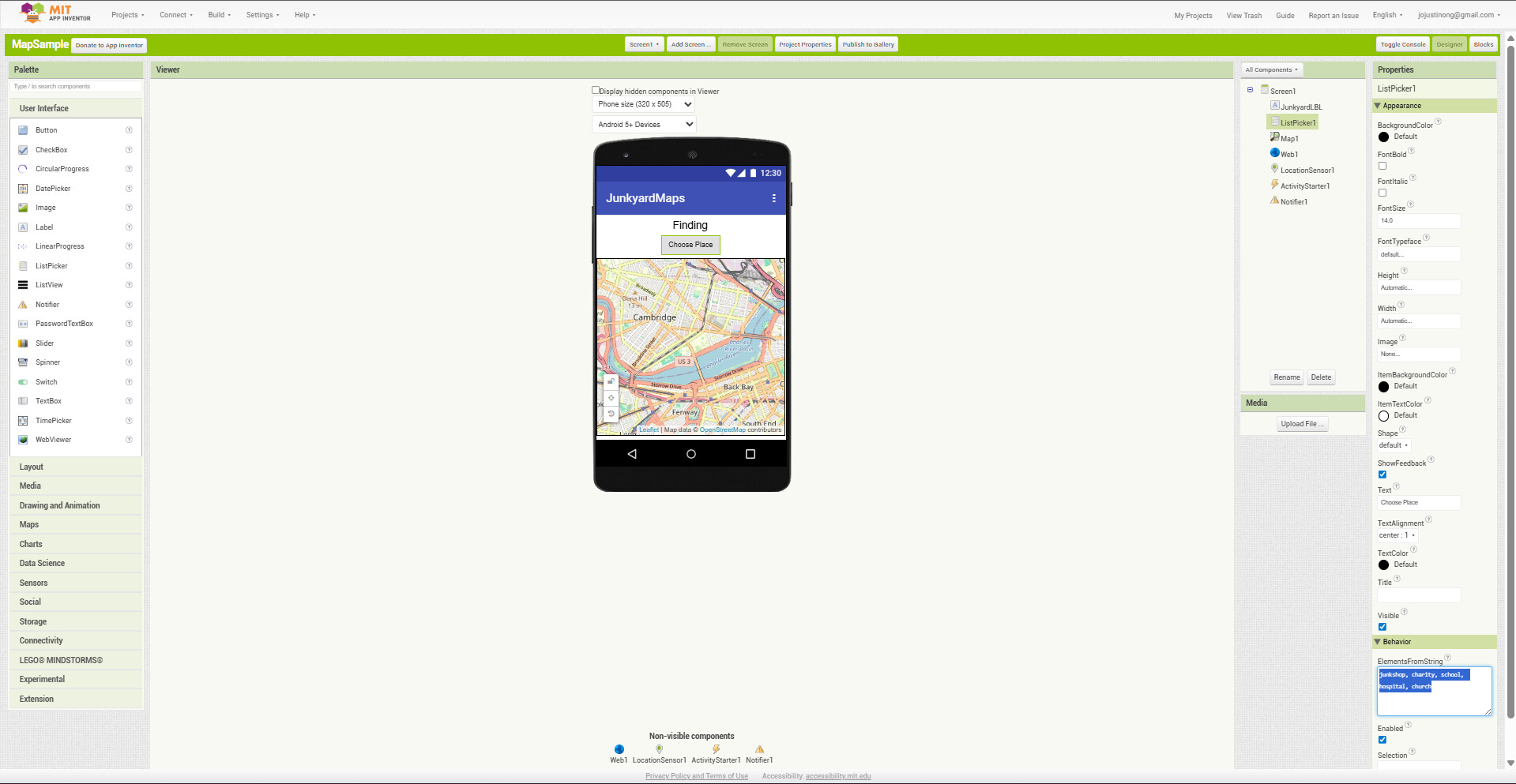Click LocationSensor1 icon in component tree
Screen dimensions: 1516x784
(1275, 169)
